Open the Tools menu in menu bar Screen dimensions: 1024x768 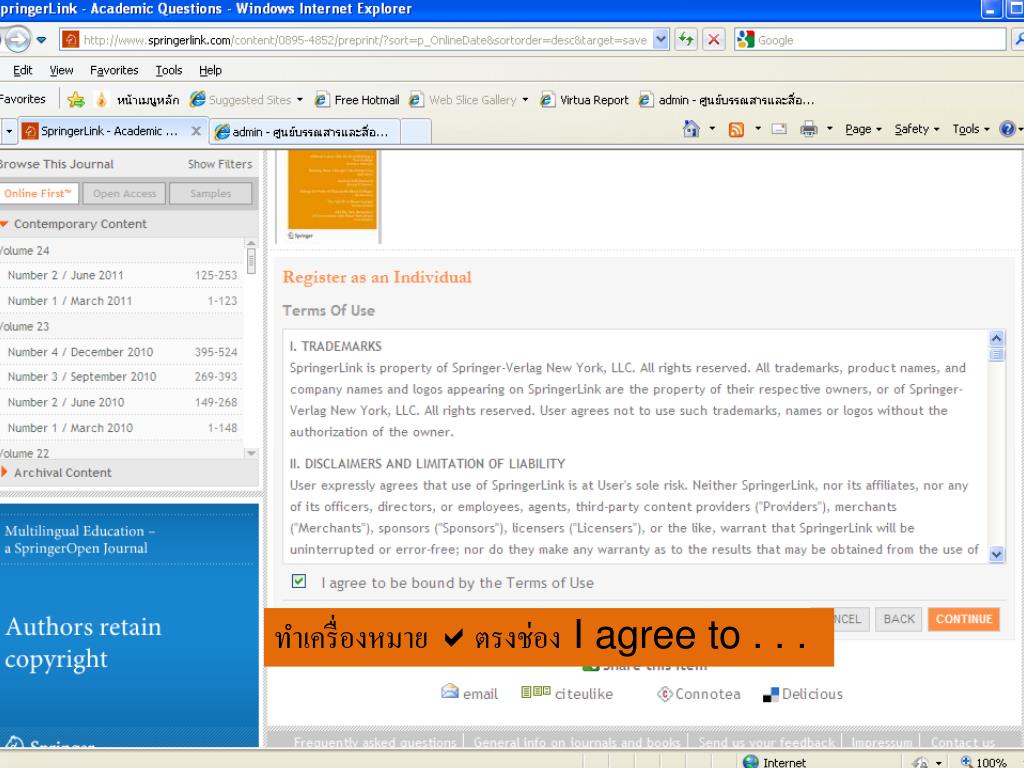168,70
